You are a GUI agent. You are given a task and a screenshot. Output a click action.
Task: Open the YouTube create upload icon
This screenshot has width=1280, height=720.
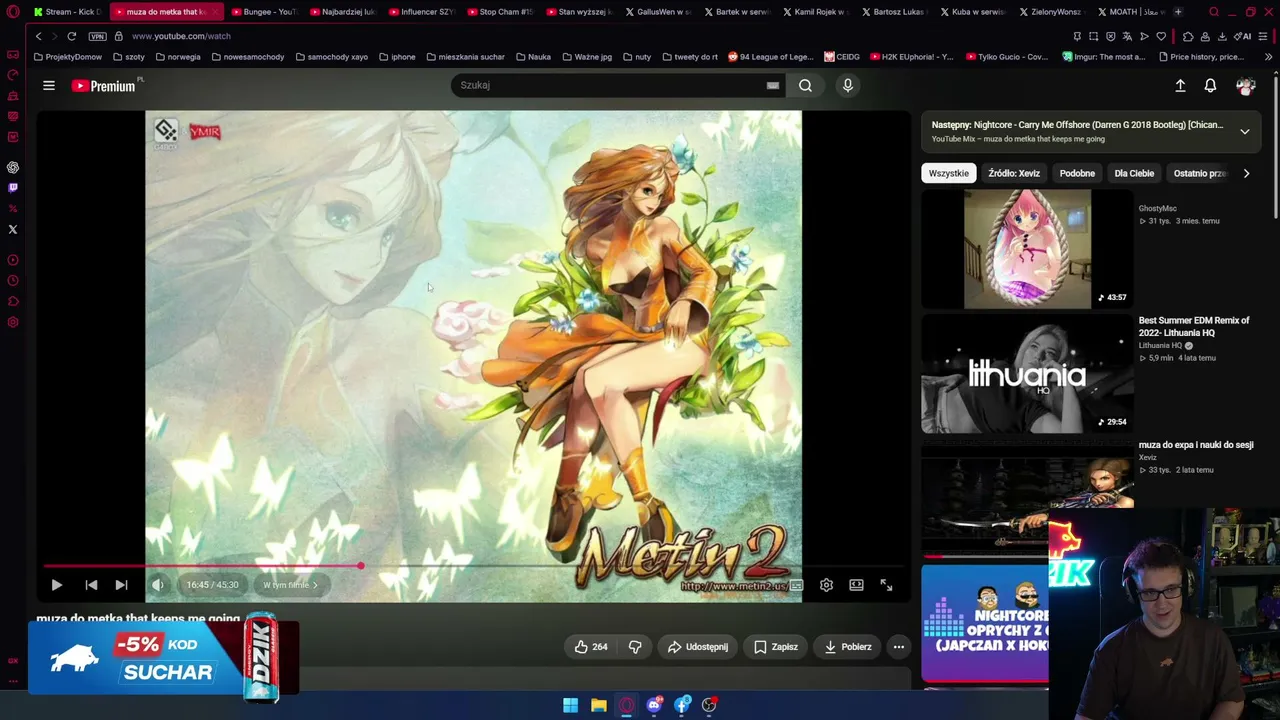pyautogui.click(x=1180, y=85)
